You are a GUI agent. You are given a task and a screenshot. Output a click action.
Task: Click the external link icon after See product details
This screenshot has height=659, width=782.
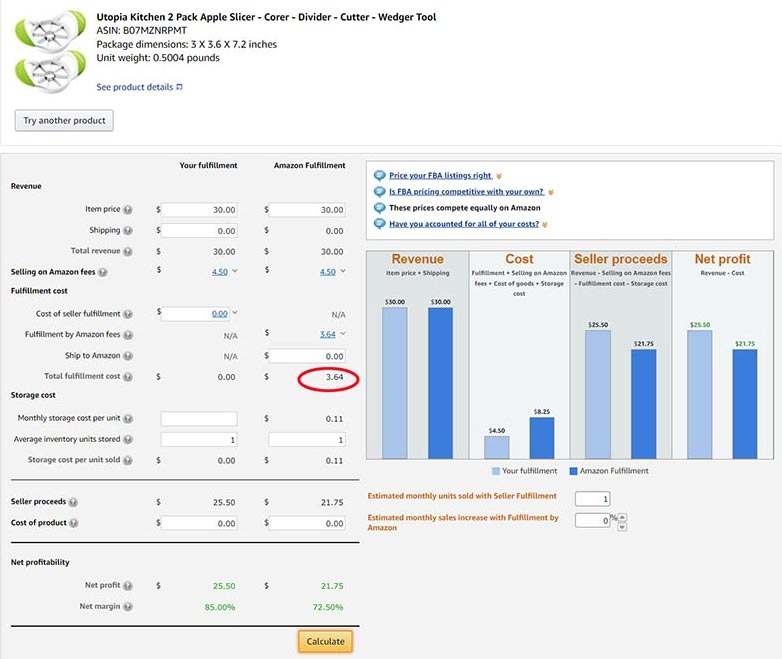coord(180,87)
